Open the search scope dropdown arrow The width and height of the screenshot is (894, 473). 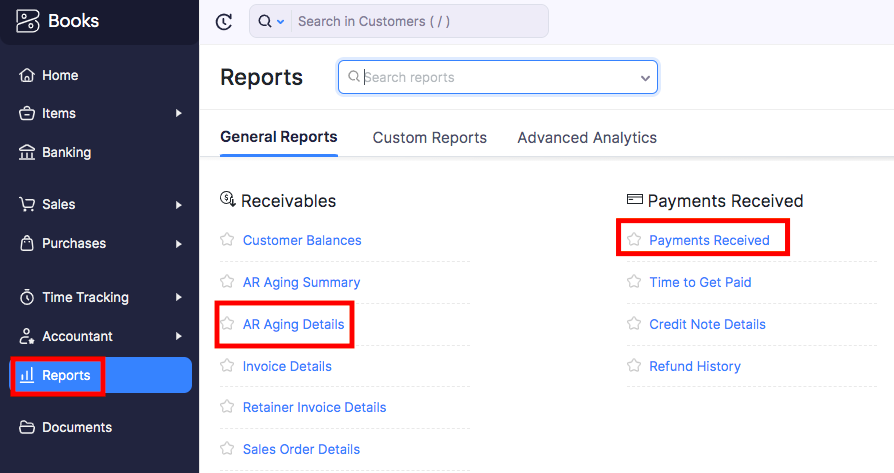coord(281,22)
